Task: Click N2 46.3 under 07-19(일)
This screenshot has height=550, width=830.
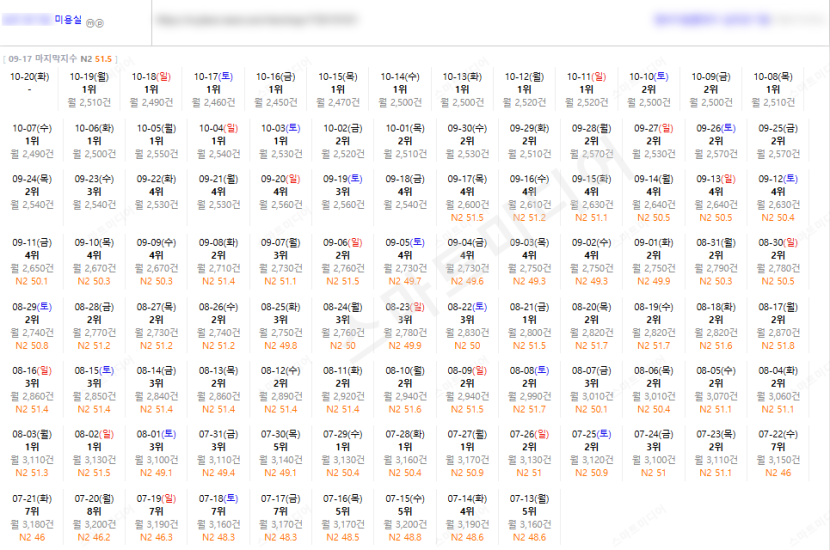Action: pyautogui.click(x=157, y=537)
